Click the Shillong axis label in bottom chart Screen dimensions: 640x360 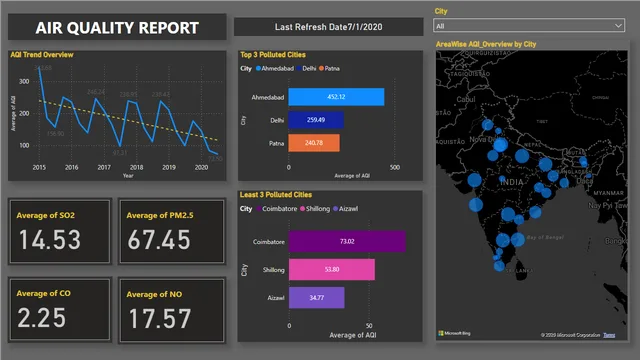click(x=273, y=270)
